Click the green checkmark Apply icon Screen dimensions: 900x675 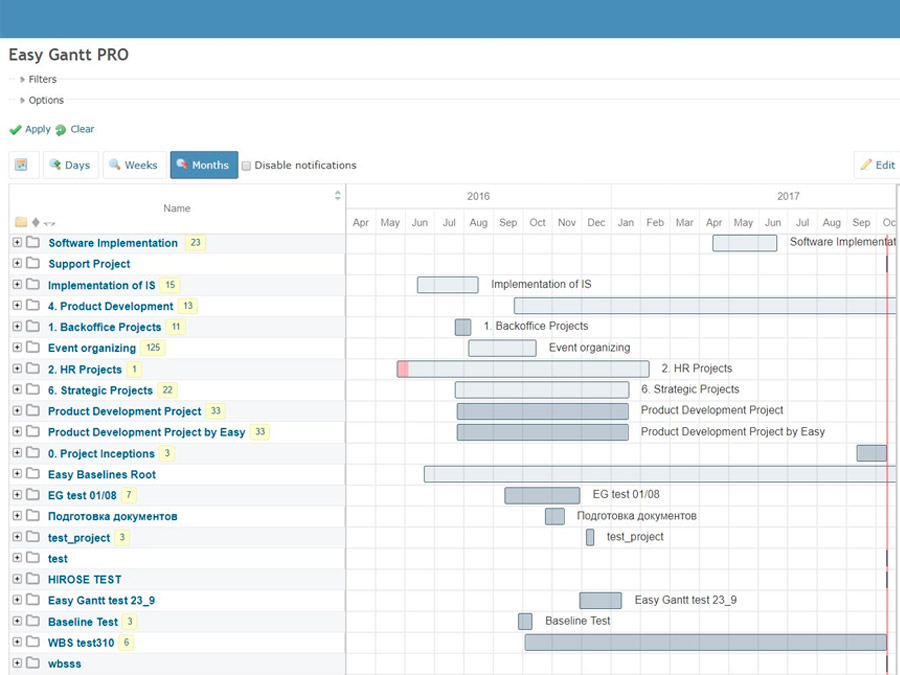[x=15, y=130]
